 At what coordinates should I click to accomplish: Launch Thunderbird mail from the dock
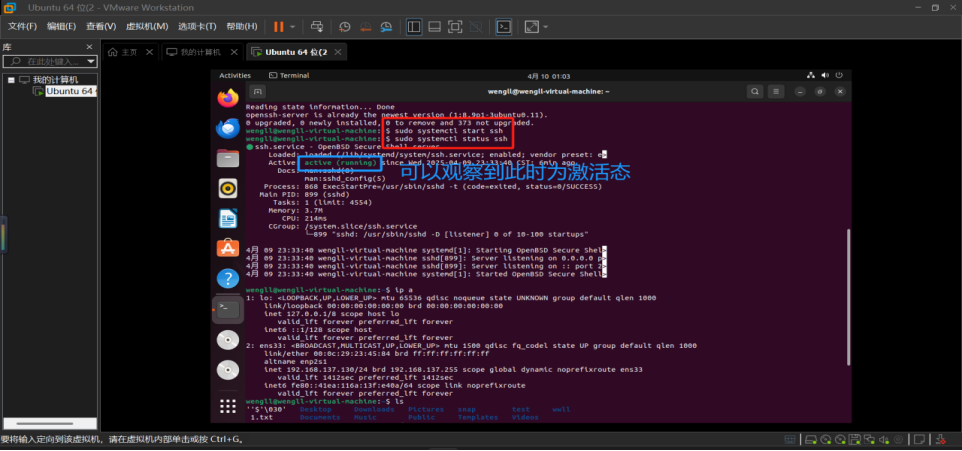[x=228, y=128]
